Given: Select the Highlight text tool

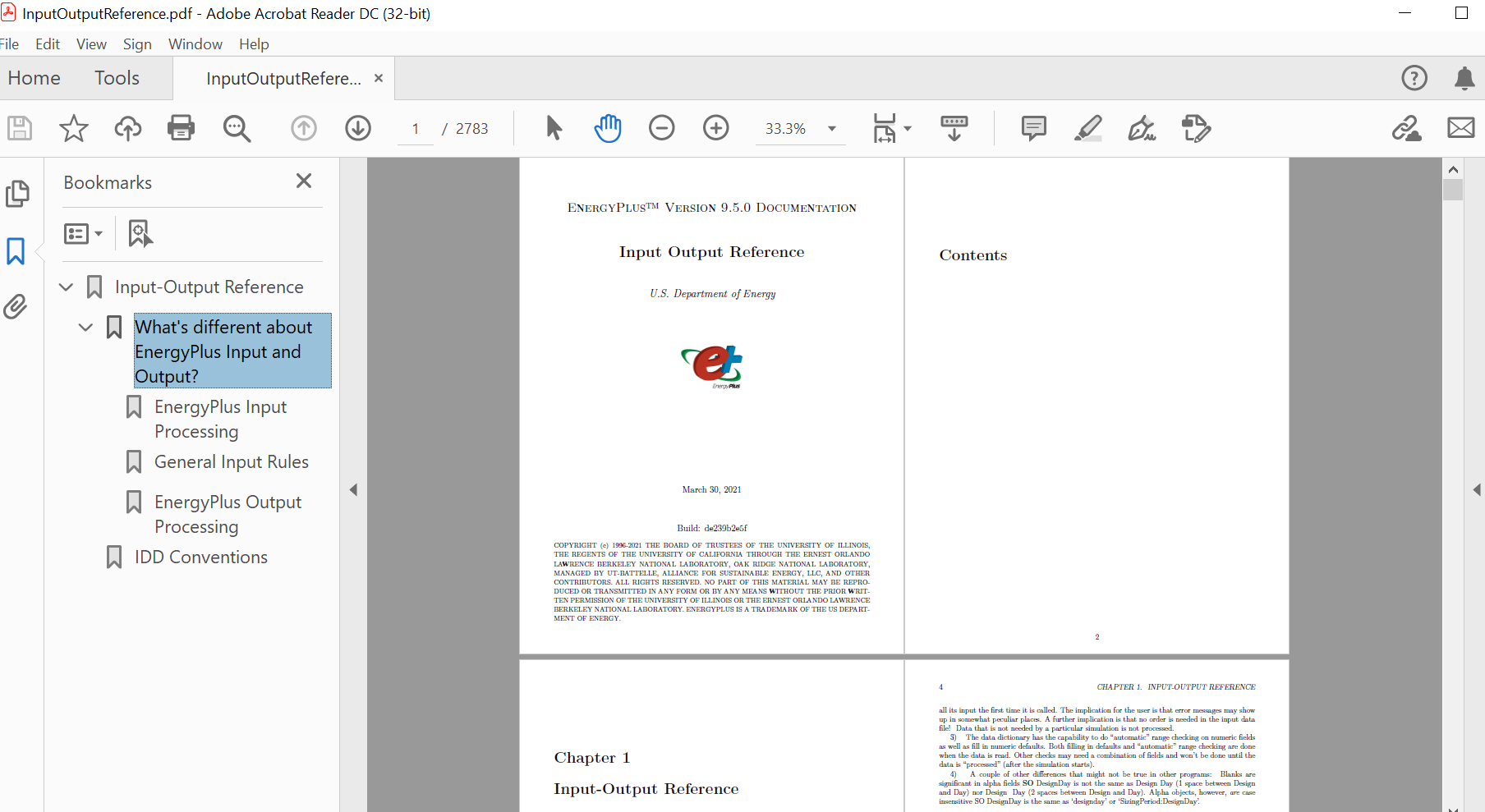Looking at the screenshot, I should point(1088,128).
